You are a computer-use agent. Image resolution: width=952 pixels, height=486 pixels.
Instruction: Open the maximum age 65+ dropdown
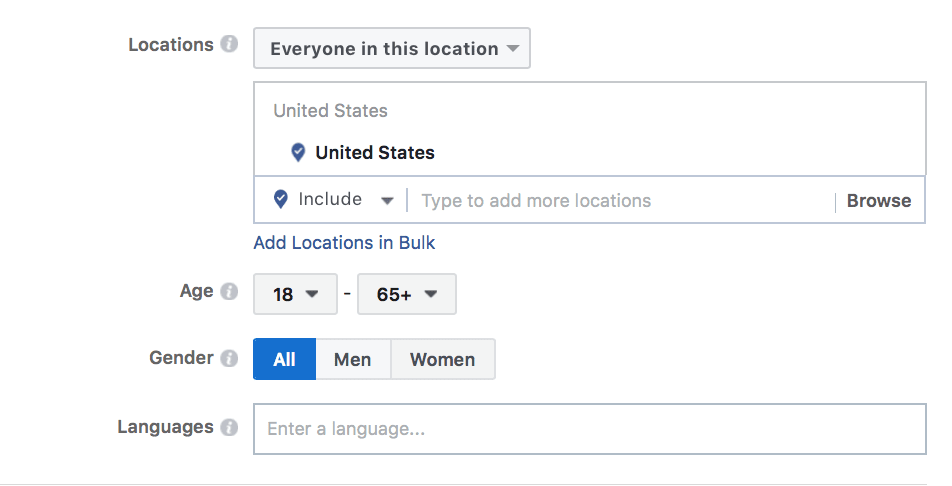(406, 294)
